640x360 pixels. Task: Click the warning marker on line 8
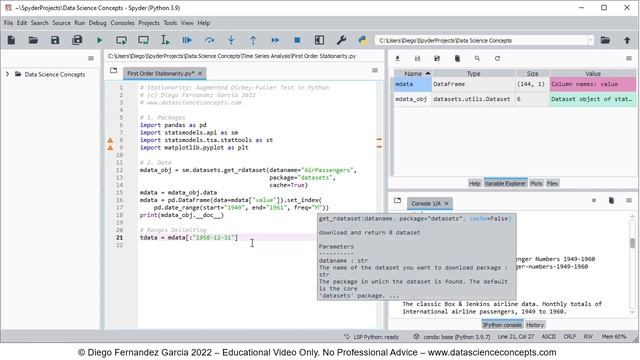pos(110,140)
